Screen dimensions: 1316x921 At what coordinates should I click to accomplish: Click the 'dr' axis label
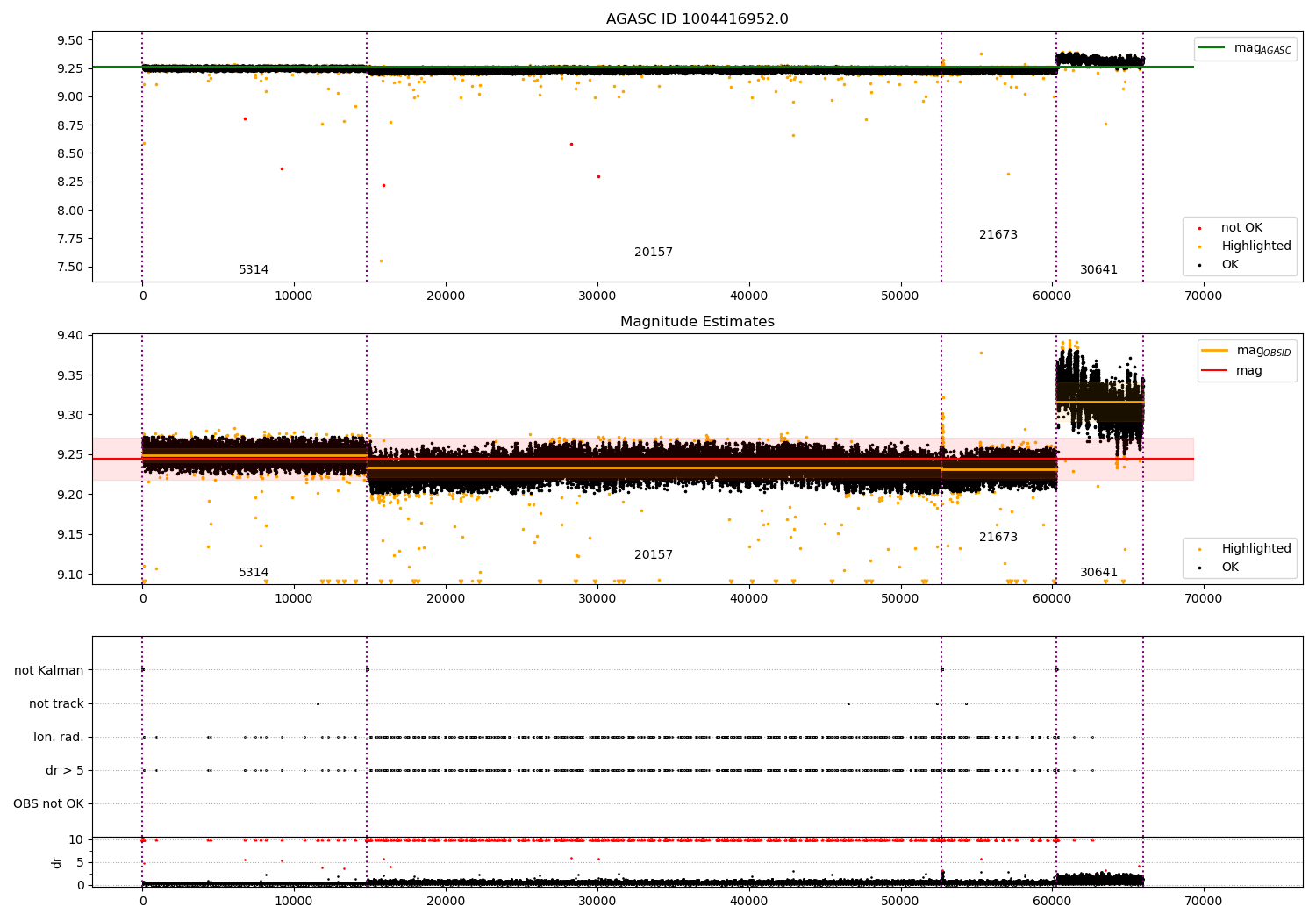point(57,862)
